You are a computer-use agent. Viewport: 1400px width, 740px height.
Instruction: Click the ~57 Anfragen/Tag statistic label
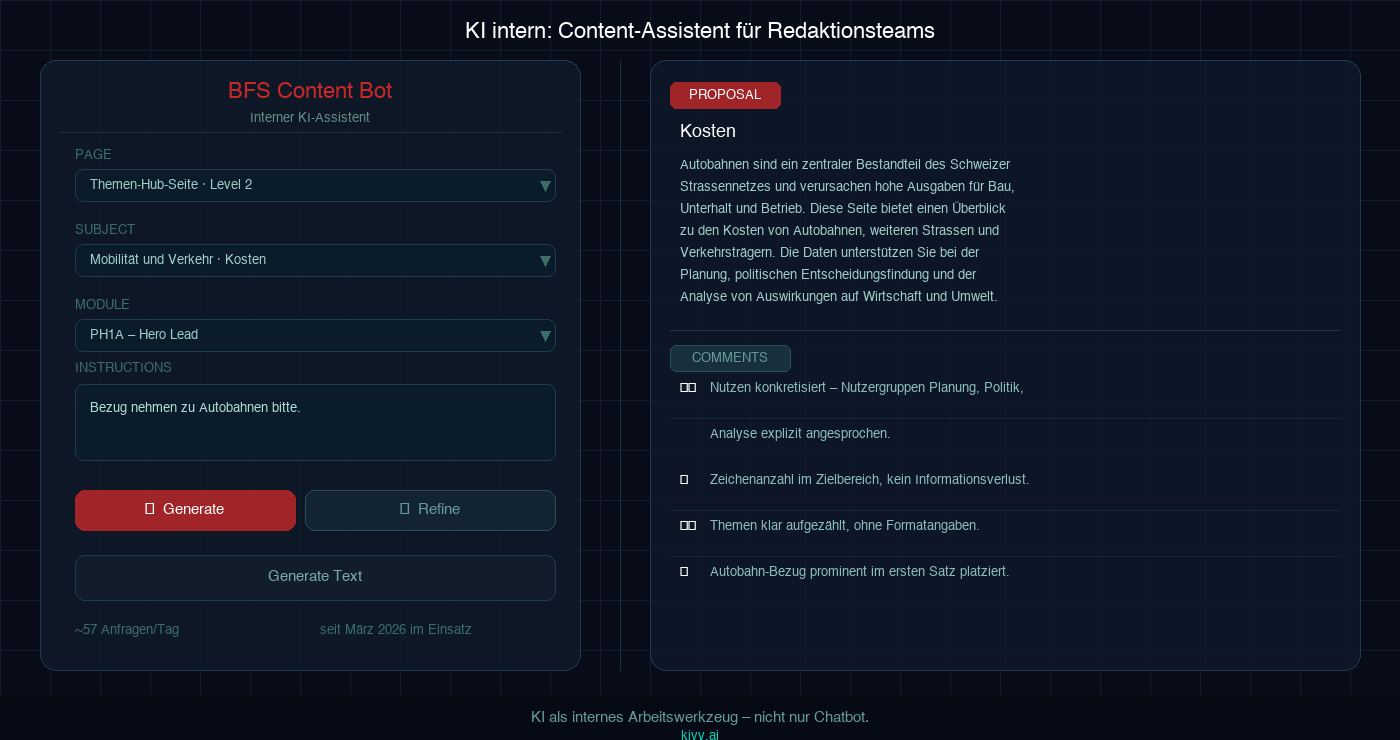(127, 629)
